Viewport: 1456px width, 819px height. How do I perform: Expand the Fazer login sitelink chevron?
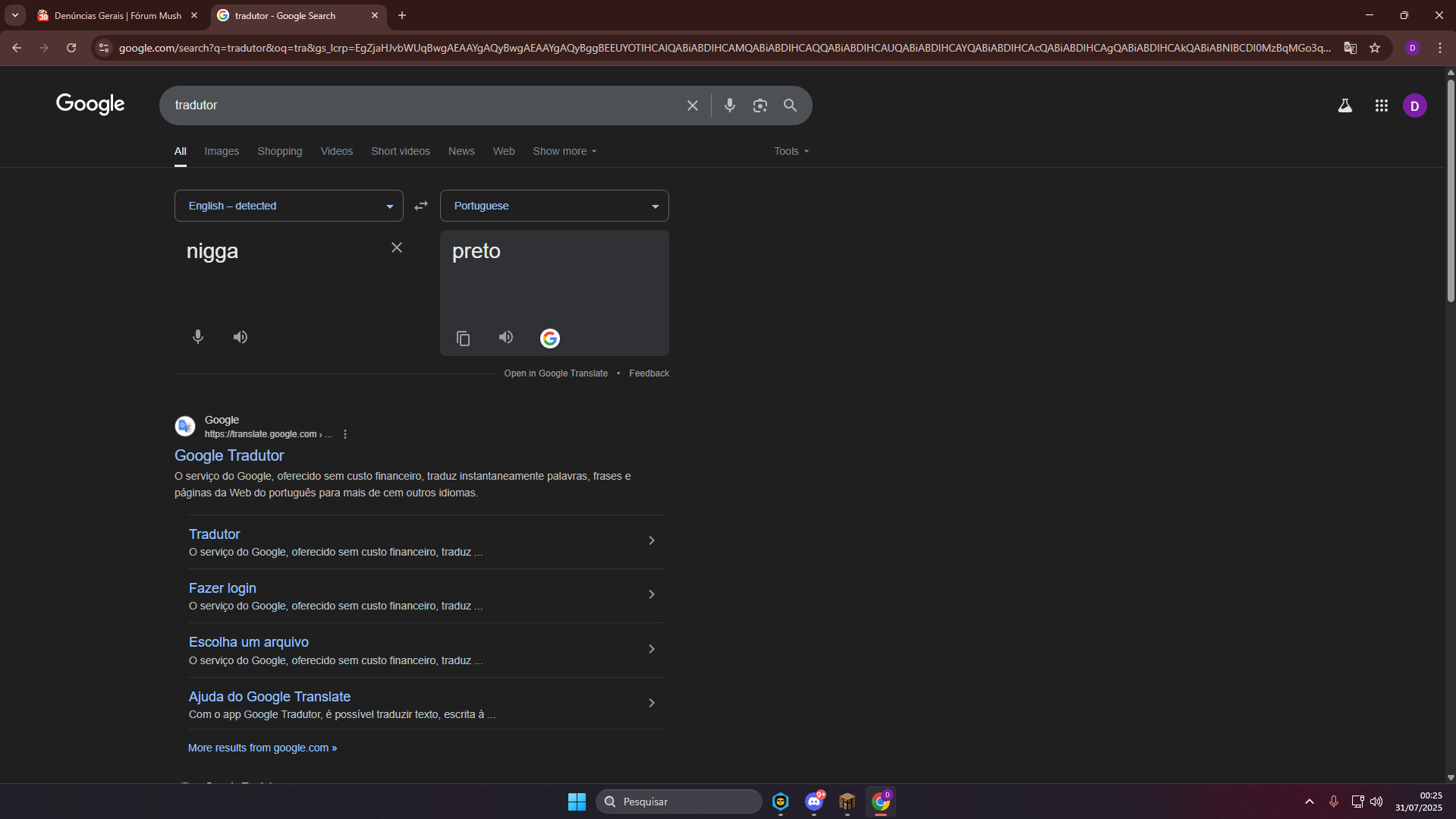tap(651, 594)
